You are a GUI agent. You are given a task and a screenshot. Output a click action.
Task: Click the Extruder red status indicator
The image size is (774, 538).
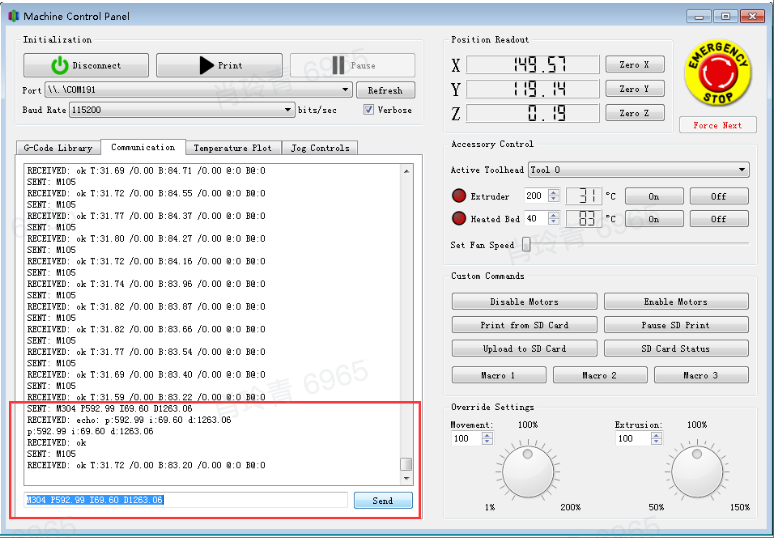click(x=459, y=196)
